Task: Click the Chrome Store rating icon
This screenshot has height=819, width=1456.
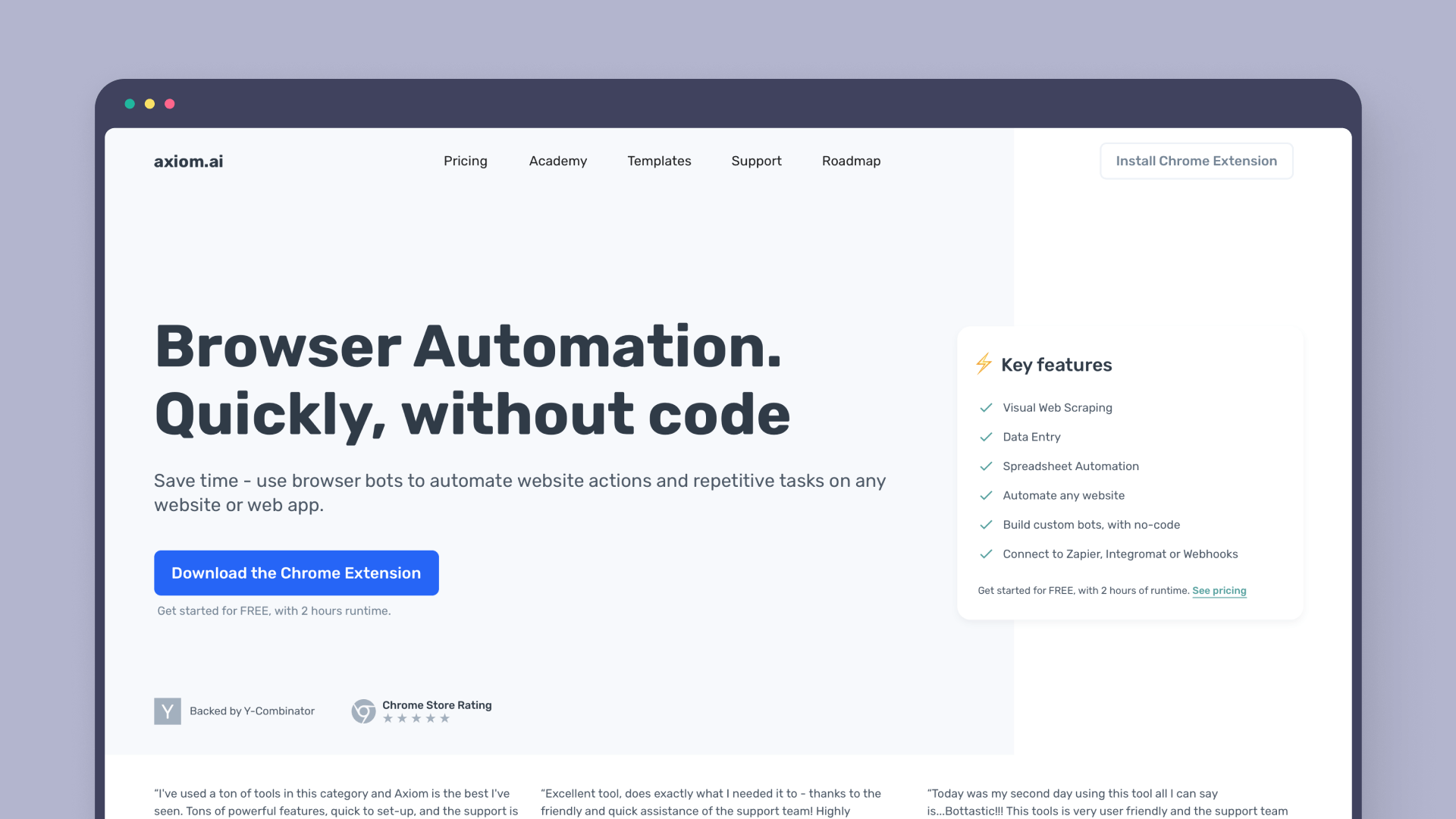Action: click(363, 711)
